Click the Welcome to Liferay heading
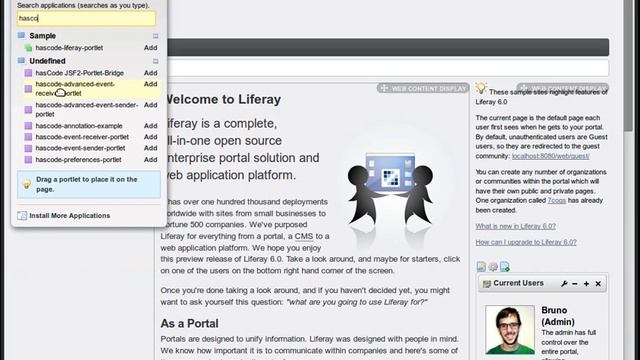The image size is (640, 360). click(x=222, y=100)
